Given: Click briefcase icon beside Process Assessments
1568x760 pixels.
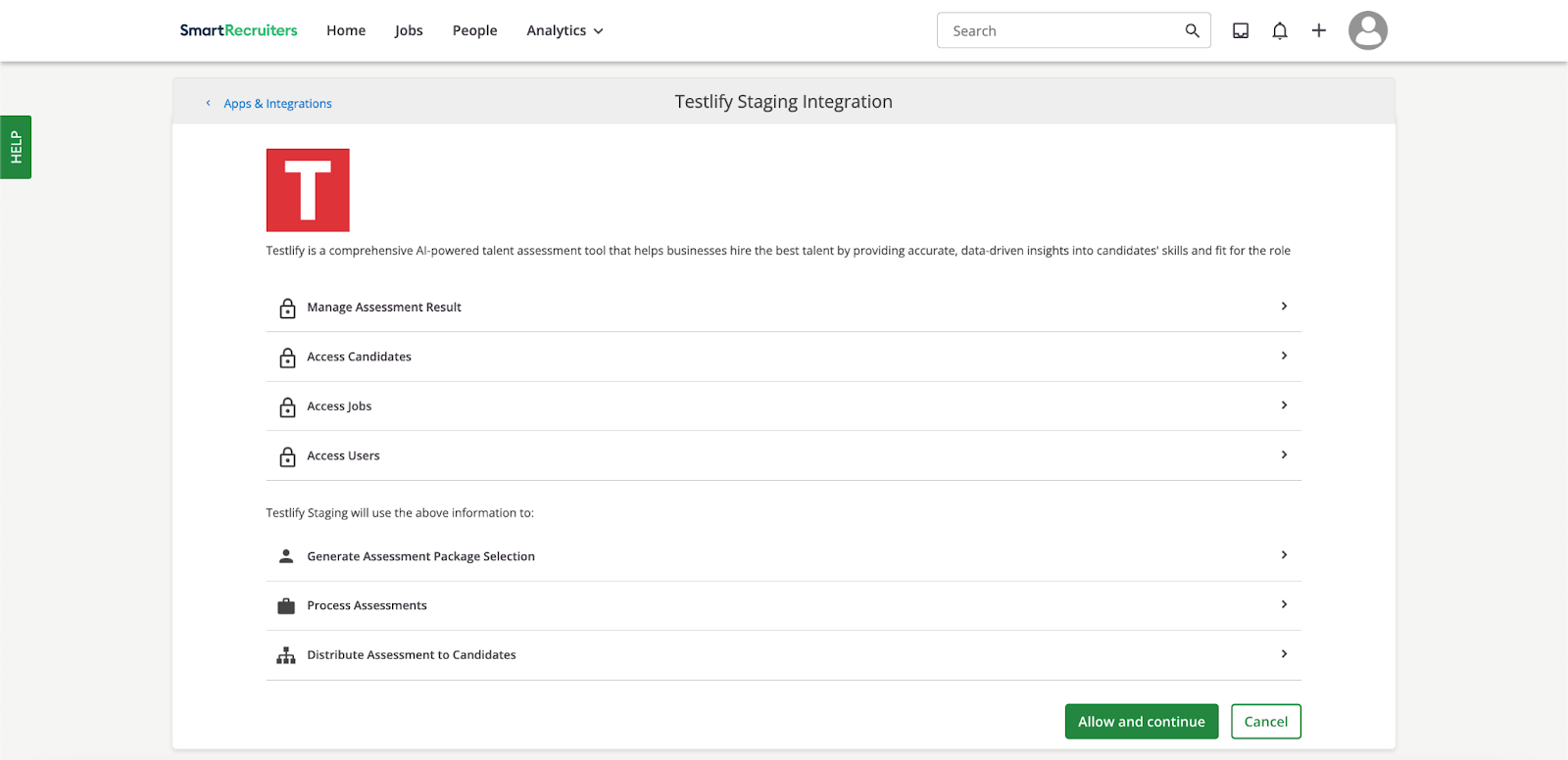Looking at the screenshot, I should click(x=286, y=606).
